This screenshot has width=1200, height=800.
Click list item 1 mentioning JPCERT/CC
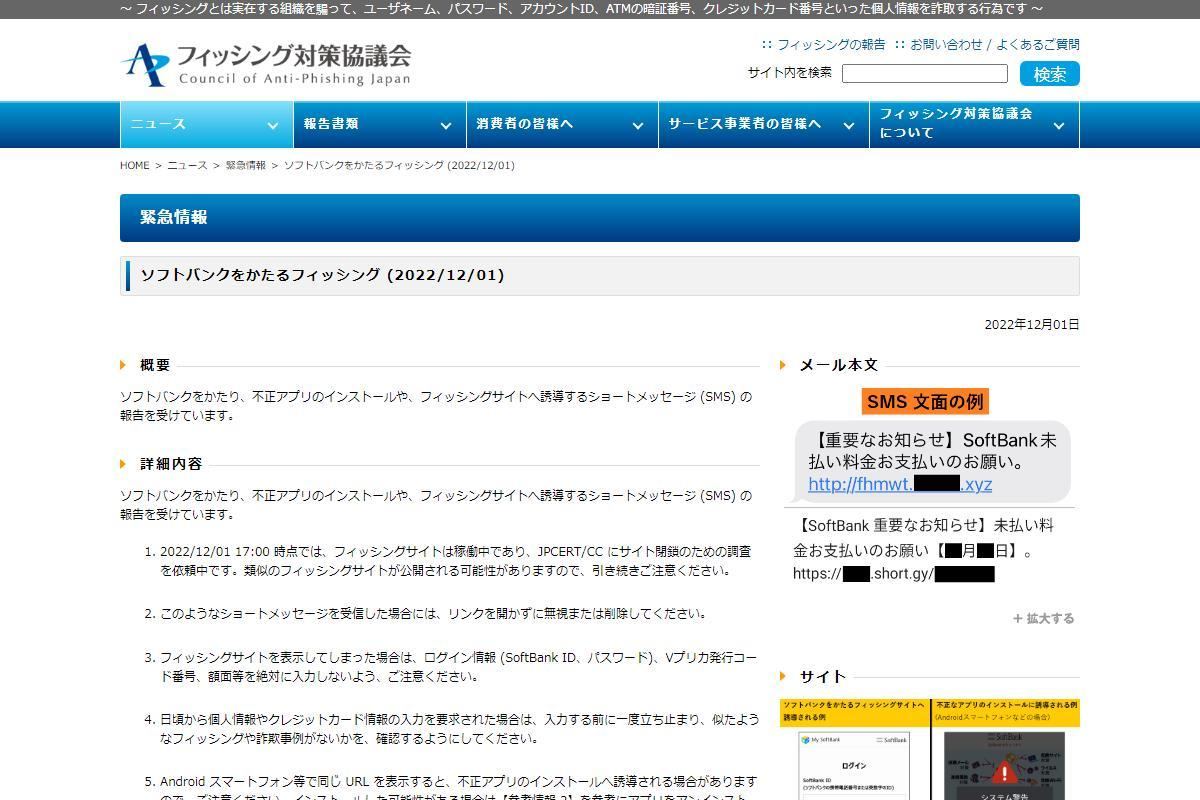[455, 561]
